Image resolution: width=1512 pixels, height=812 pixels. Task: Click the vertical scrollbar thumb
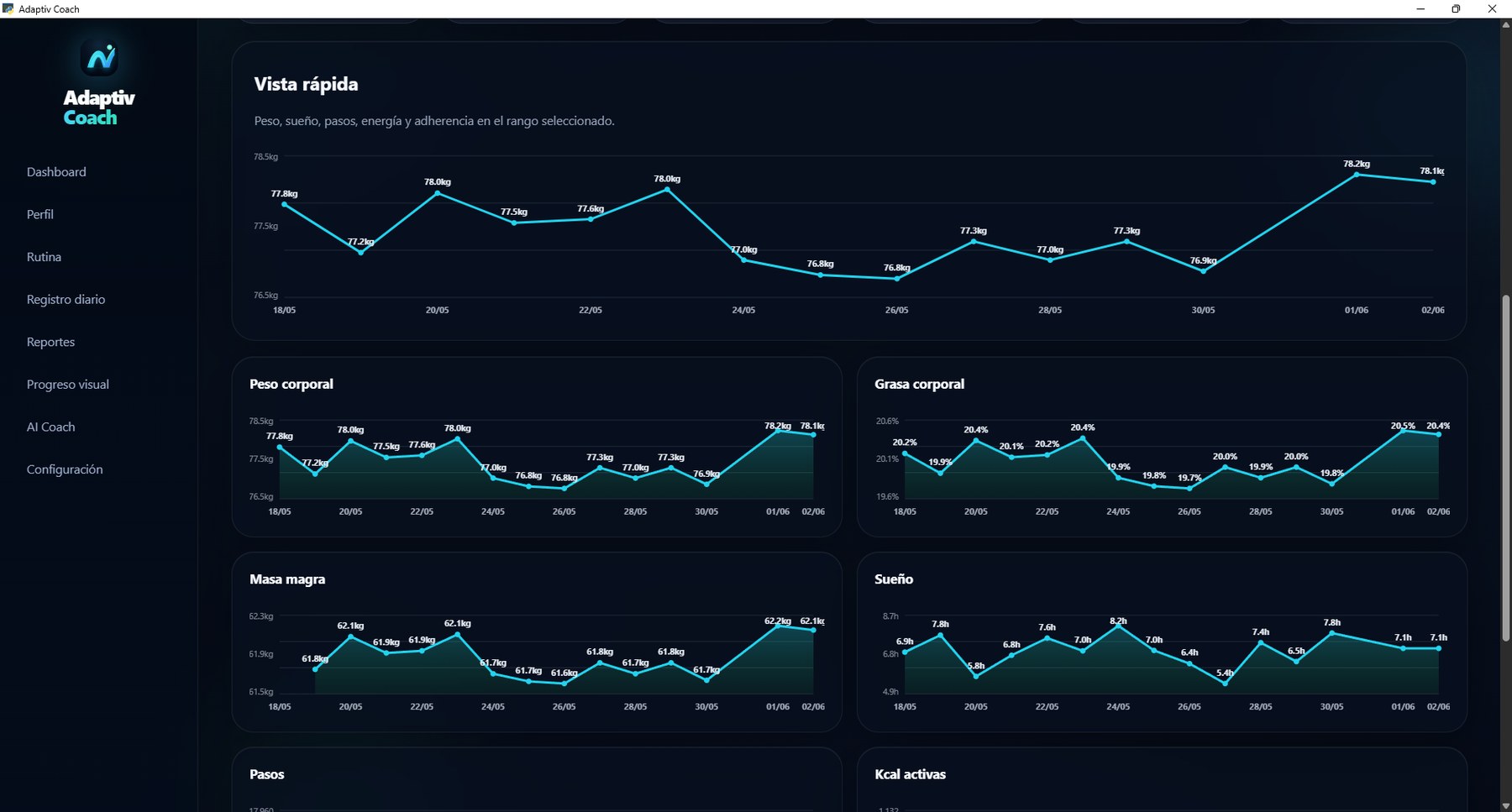pyautogui.click(x=1505, y=468)
